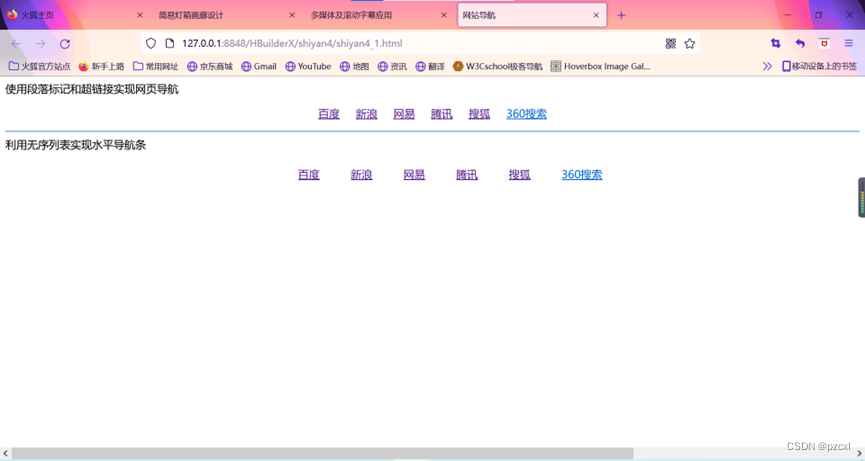Open 移动设备上的书签 bookmarks
This screenshot has height=461, width=865.
[x=819, y=66]
